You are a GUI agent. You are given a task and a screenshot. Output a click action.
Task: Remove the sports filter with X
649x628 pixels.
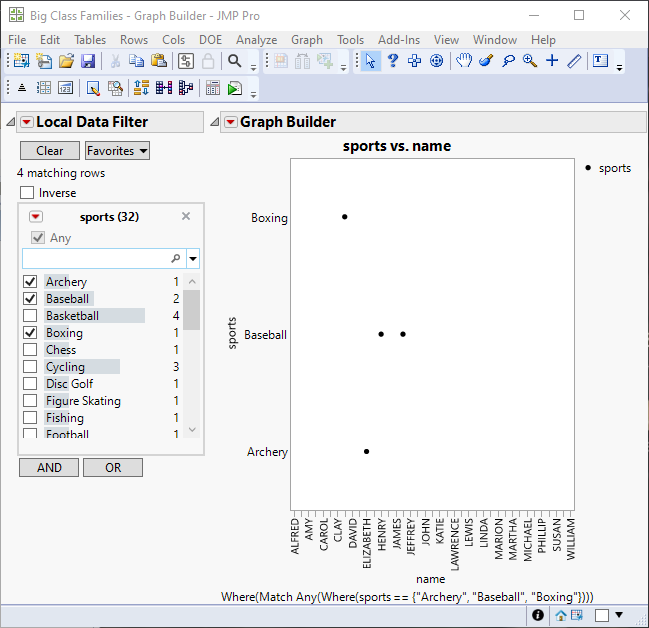(186, 216)
